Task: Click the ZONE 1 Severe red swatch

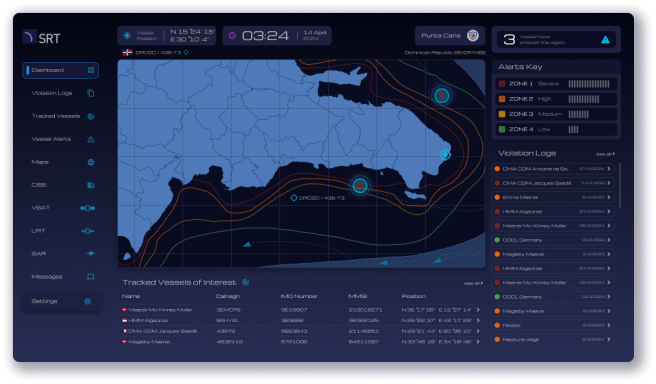Action: 502,84
